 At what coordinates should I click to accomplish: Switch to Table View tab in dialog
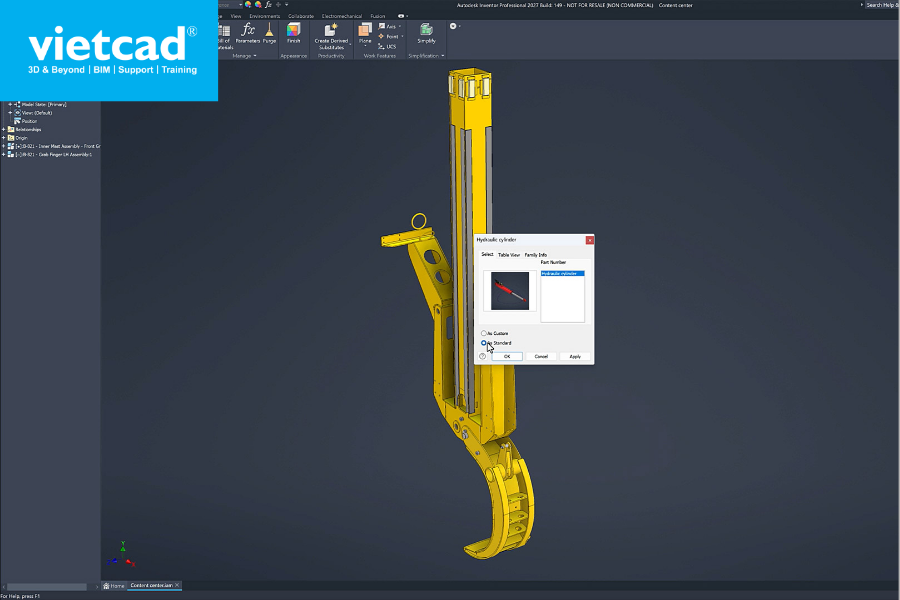point(509,254)
